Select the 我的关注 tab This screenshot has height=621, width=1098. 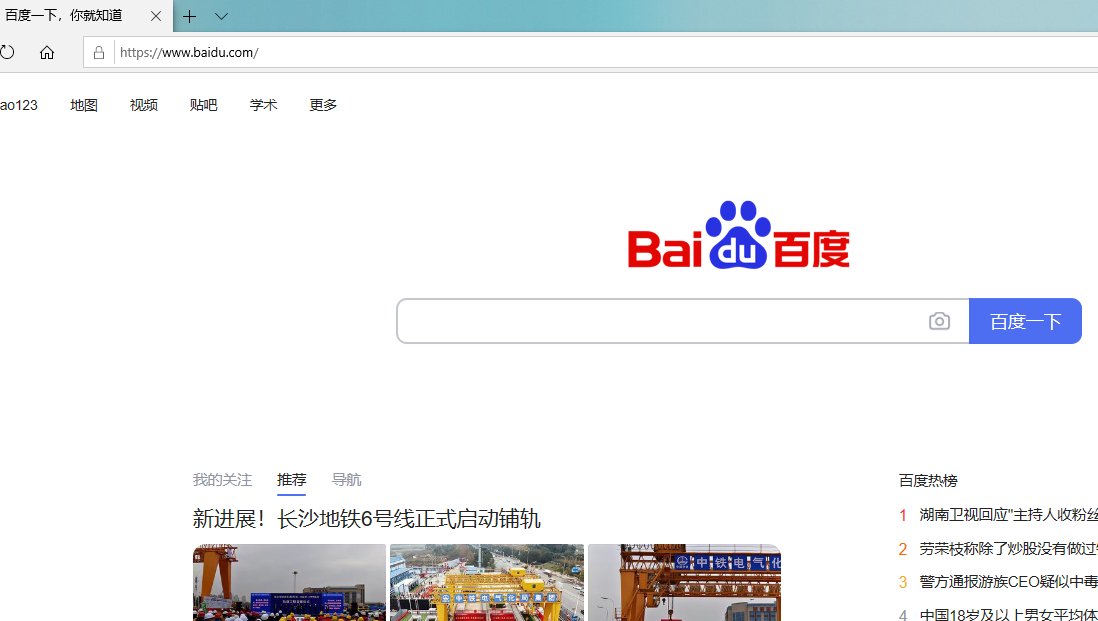[x=222, y=480]
